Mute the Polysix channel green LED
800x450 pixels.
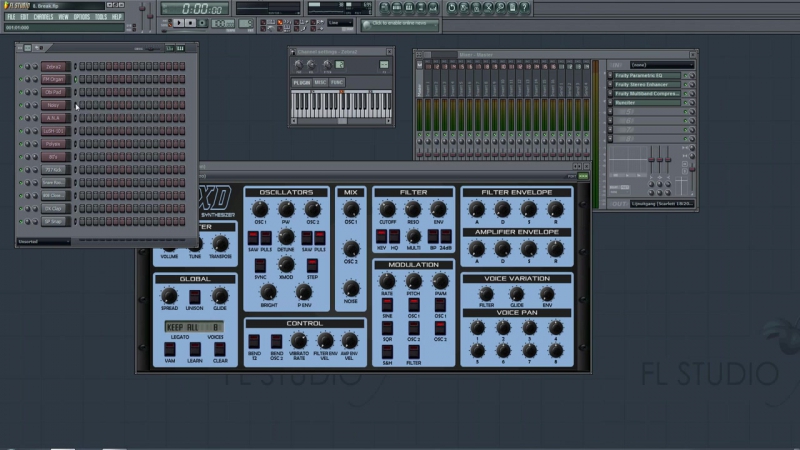coord(21,144)
